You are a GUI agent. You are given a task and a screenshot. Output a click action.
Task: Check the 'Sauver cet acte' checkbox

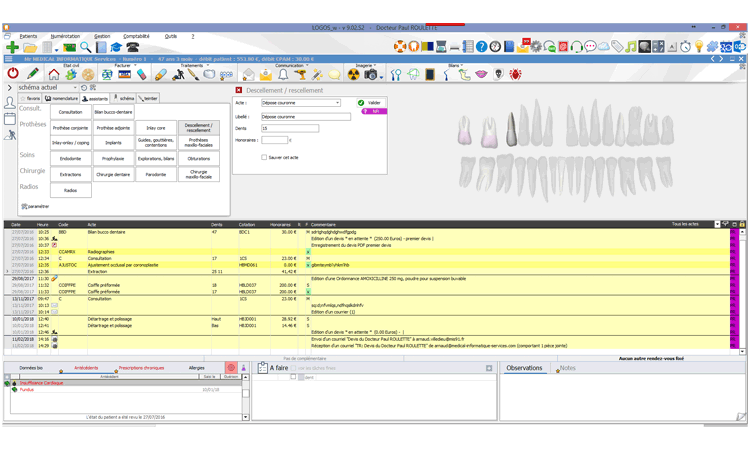264,157
